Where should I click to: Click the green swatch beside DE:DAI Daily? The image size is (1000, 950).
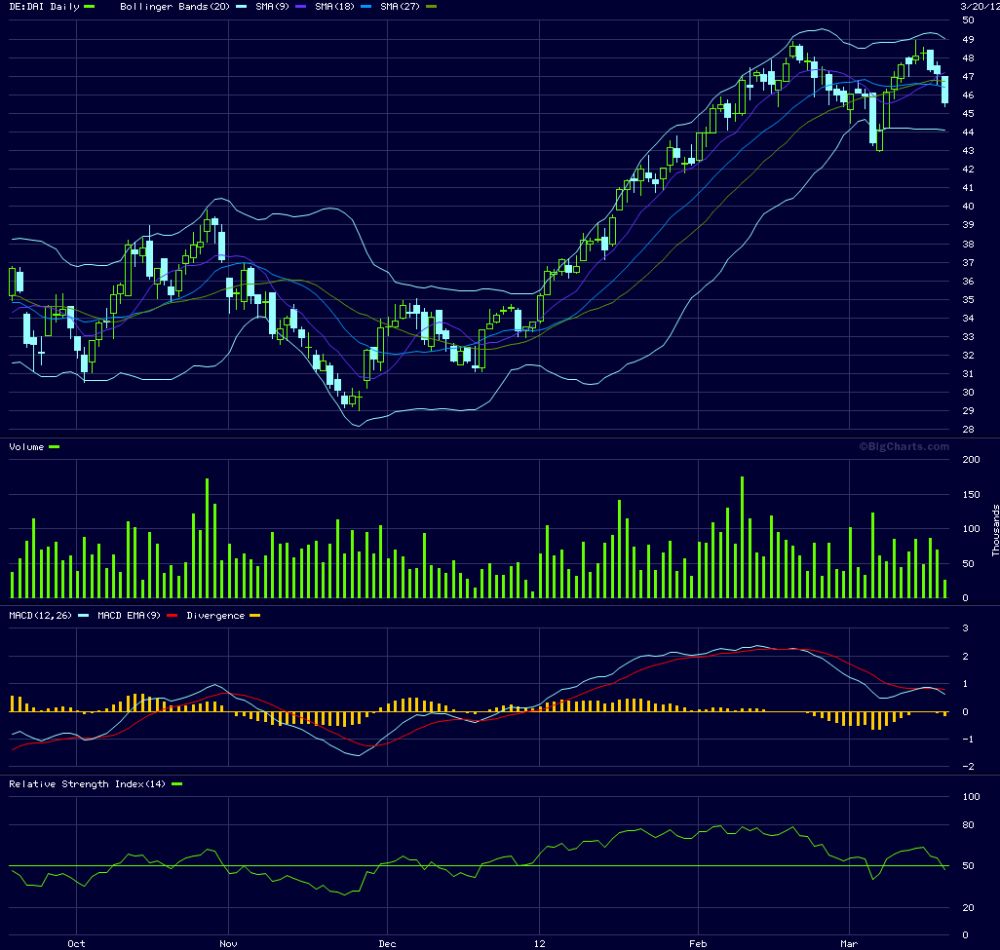tap(89, 7)
